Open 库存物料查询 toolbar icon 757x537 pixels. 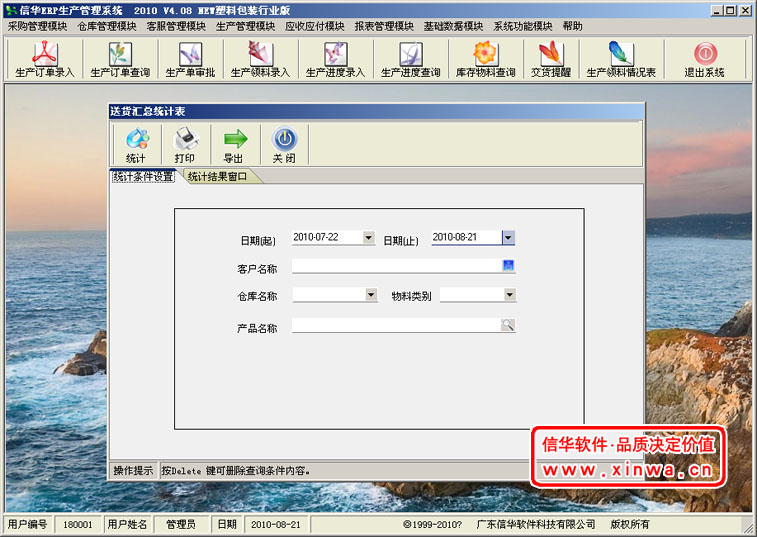486,59
